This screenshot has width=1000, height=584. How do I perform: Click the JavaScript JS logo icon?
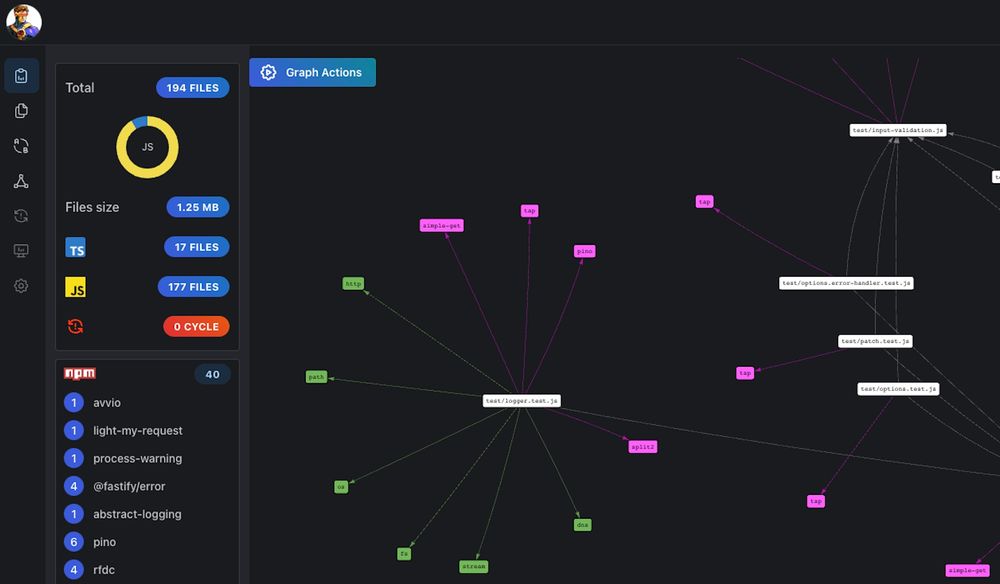[x=75, y=287]
